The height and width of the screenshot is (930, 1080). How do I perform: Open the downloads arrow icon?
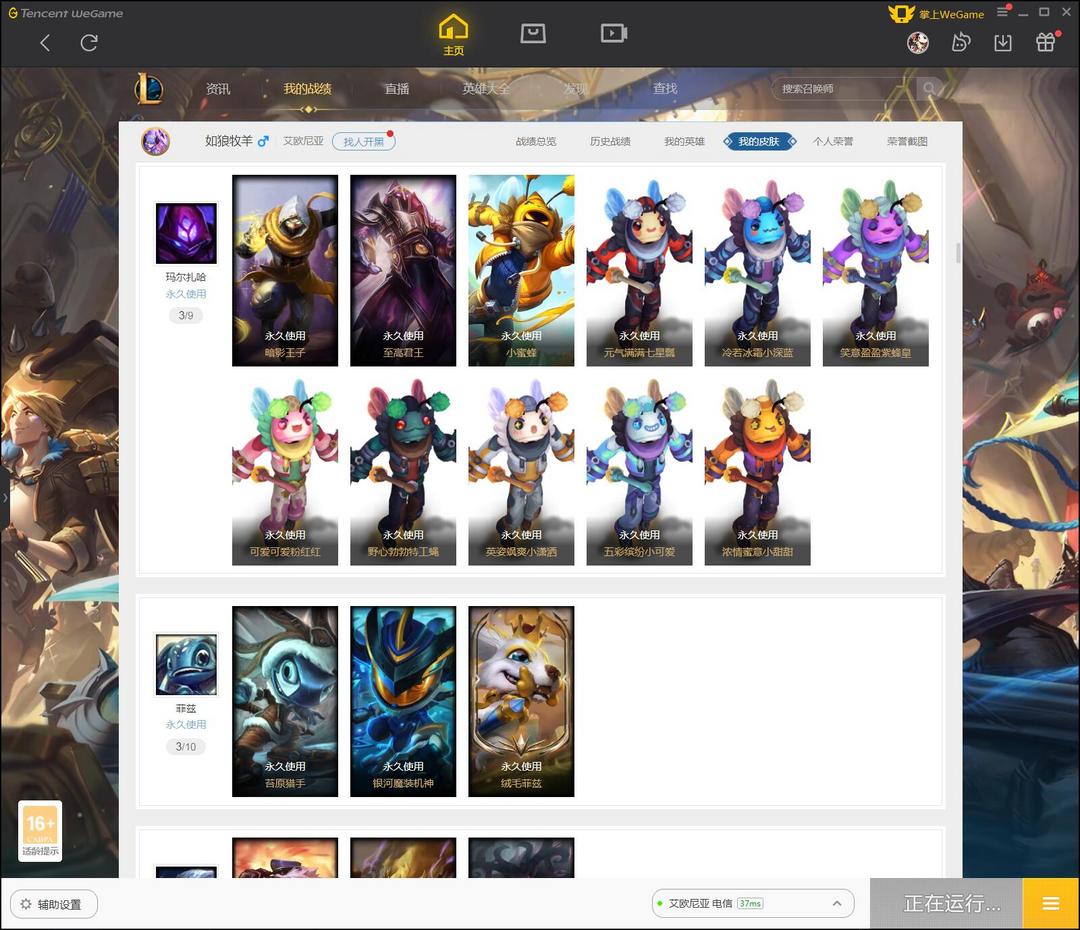pos(1003,43)
